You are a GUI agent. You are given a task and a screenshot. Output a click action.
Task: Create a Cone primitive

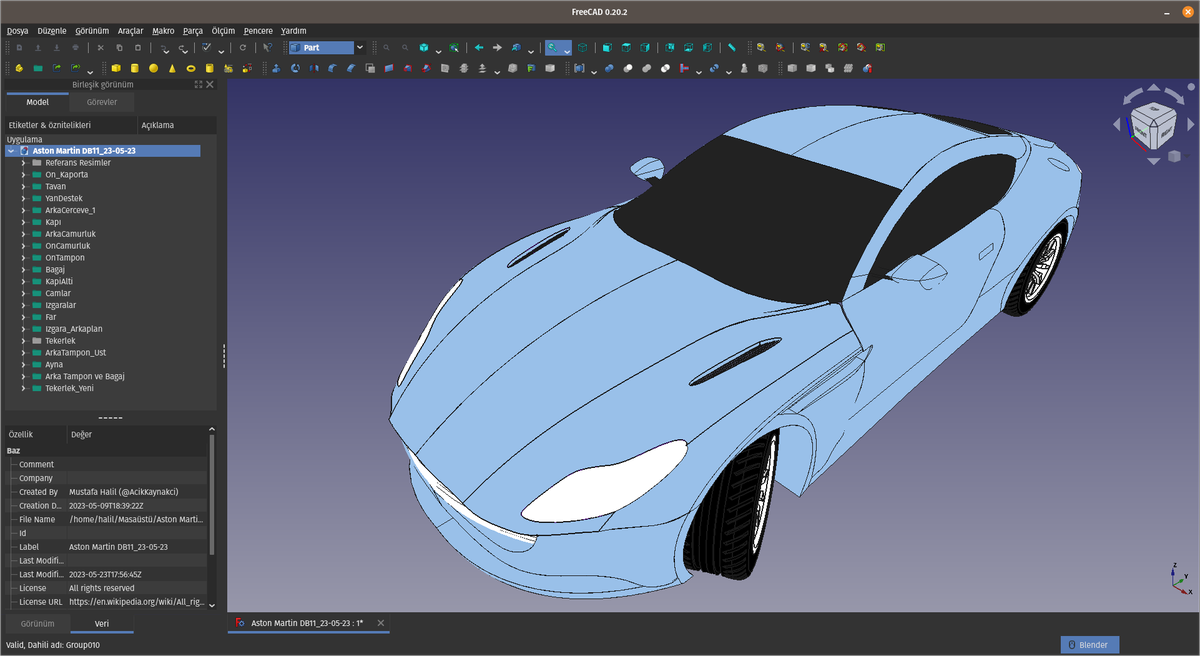pos(172,68)
